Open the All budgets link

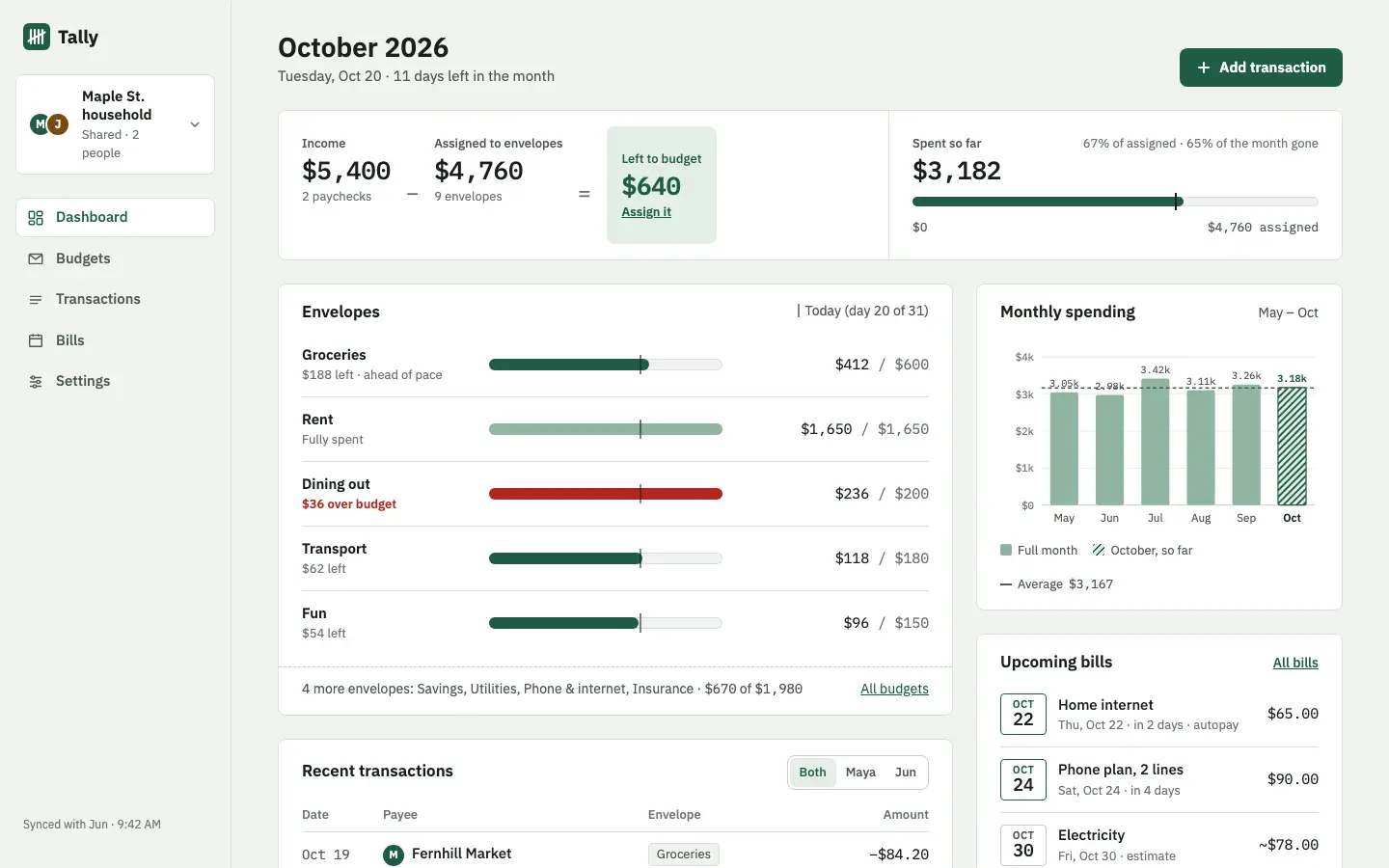pyautogui.click(x=894, y=689)
